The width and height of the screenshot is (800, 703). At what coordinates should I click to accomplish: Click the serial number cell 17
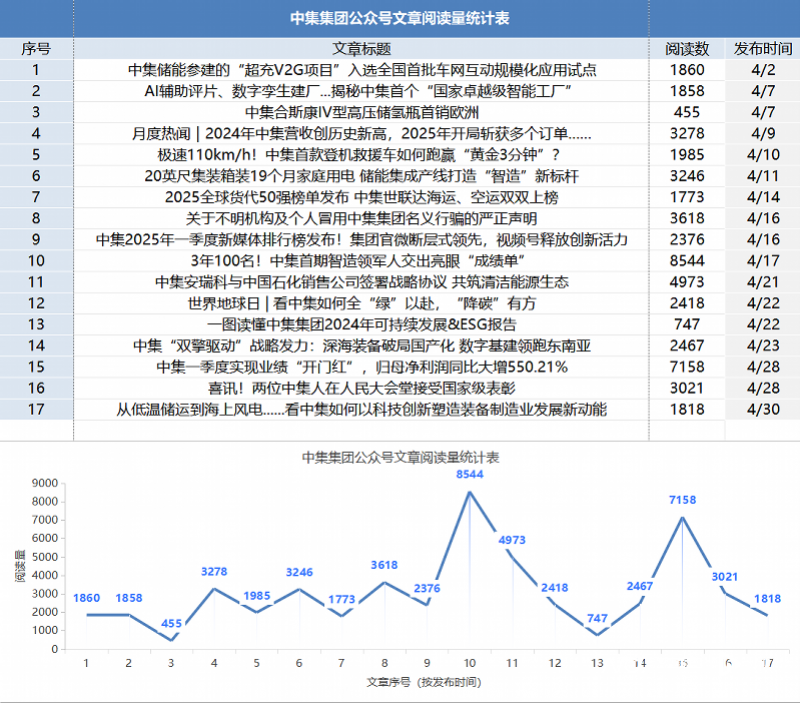[x=36, y=410]
